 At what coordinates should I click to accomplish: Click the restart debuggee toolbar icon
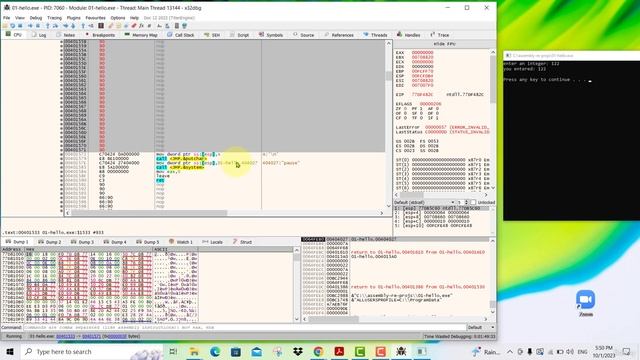pos(13,26)
